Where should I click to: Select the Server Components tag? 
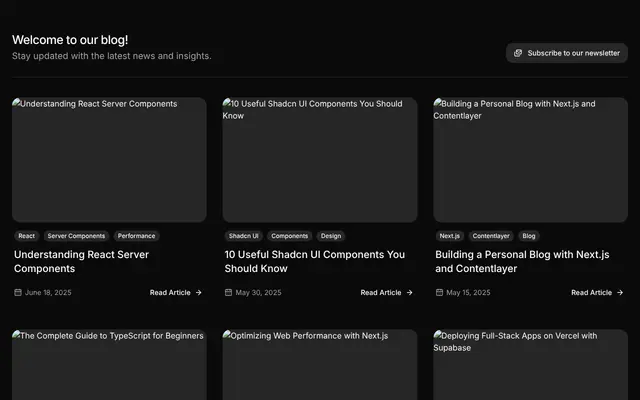click(x=76, y=236)
